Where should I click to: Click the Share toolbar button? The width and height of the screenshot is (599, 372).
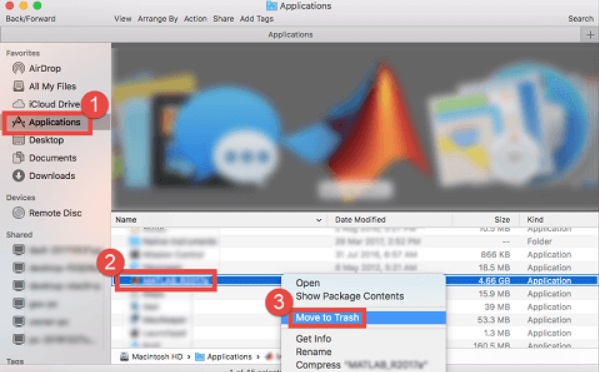223,19
